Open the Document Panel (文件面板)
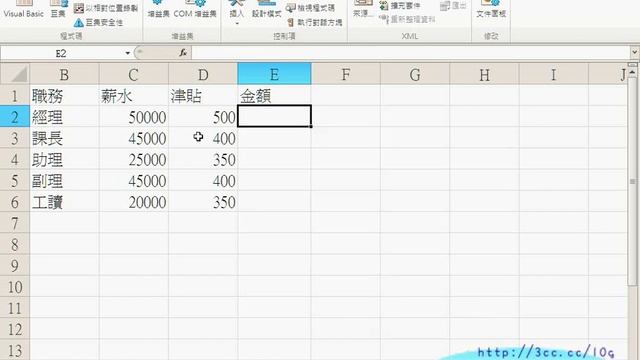The image size is (640, 360). tap(491, 9)
